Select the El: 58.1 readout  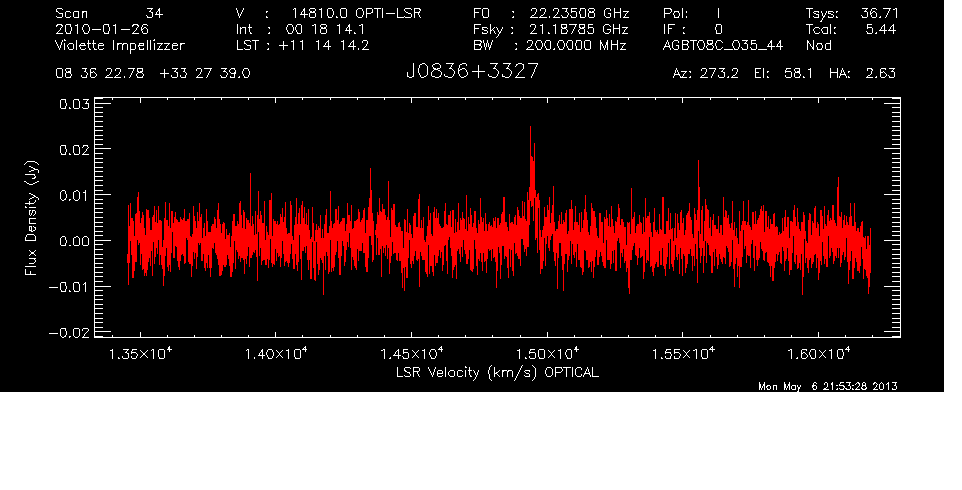[783, 74]
